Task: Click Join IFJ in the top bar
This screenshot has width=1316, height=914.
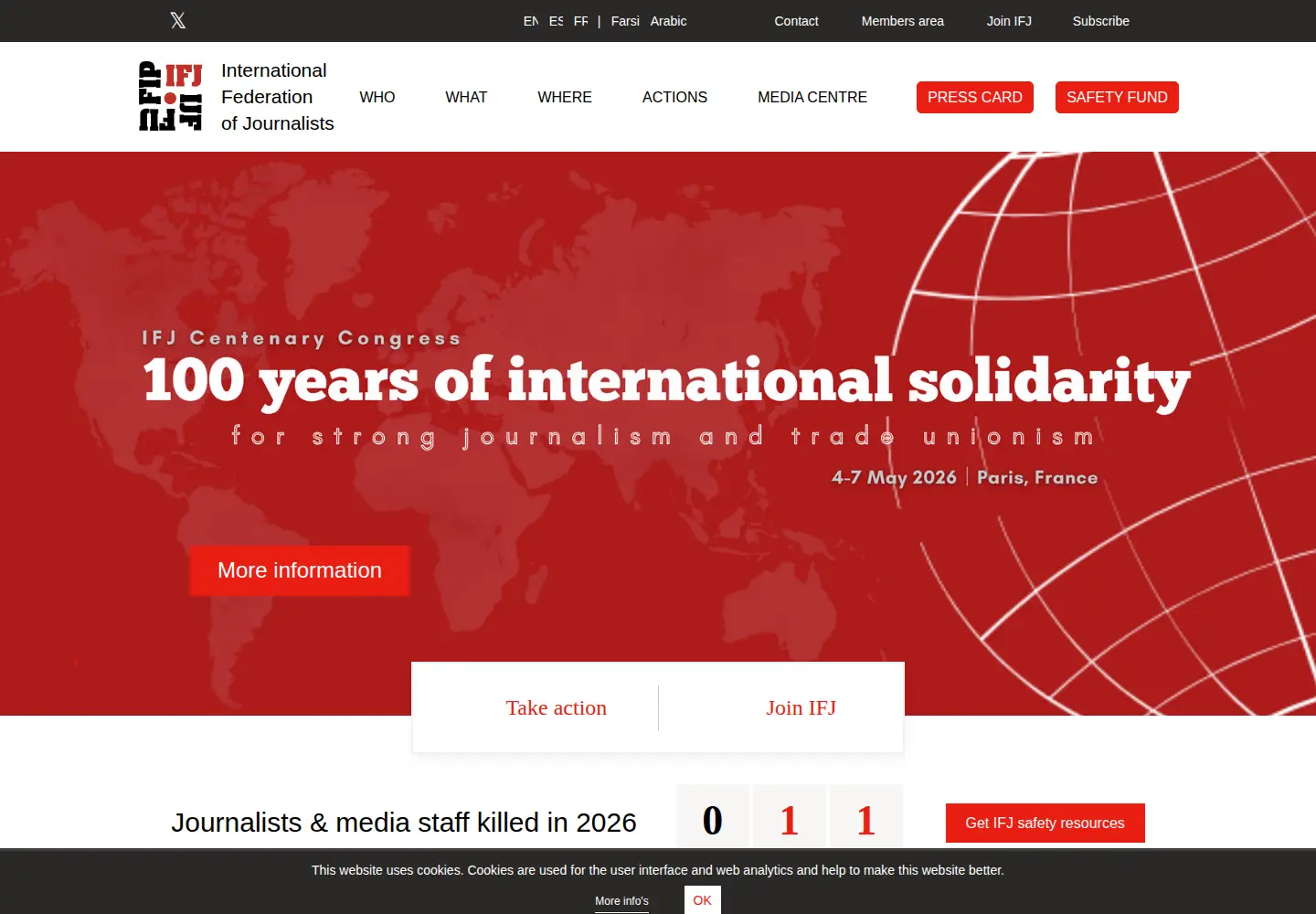Action: pyautogui.click(x=1009, y=21)
